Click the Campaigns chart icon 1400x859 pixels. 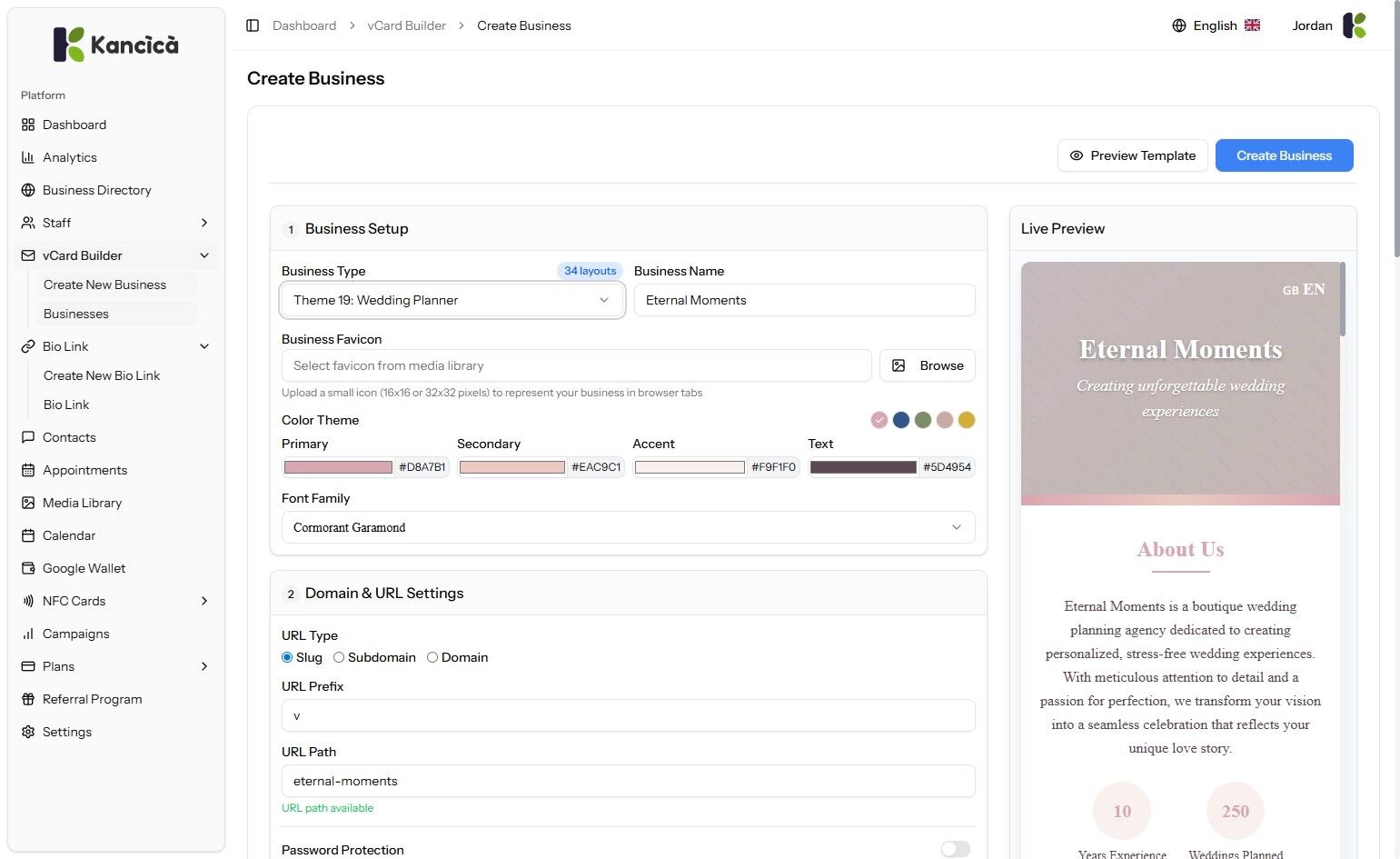tap(28, 634)
